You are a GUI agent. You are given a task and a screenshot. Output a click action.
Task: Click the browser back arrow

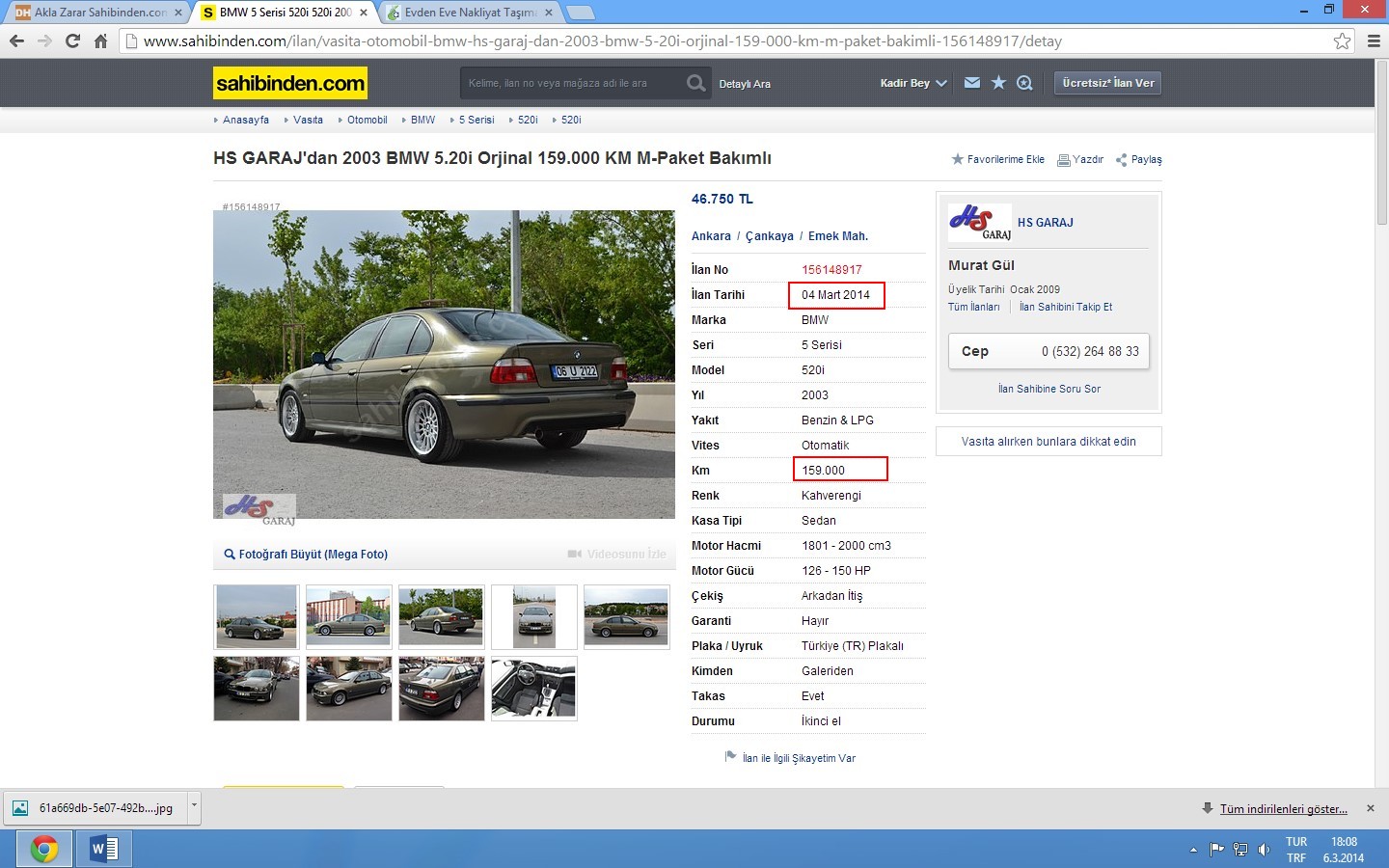(16, 41)
